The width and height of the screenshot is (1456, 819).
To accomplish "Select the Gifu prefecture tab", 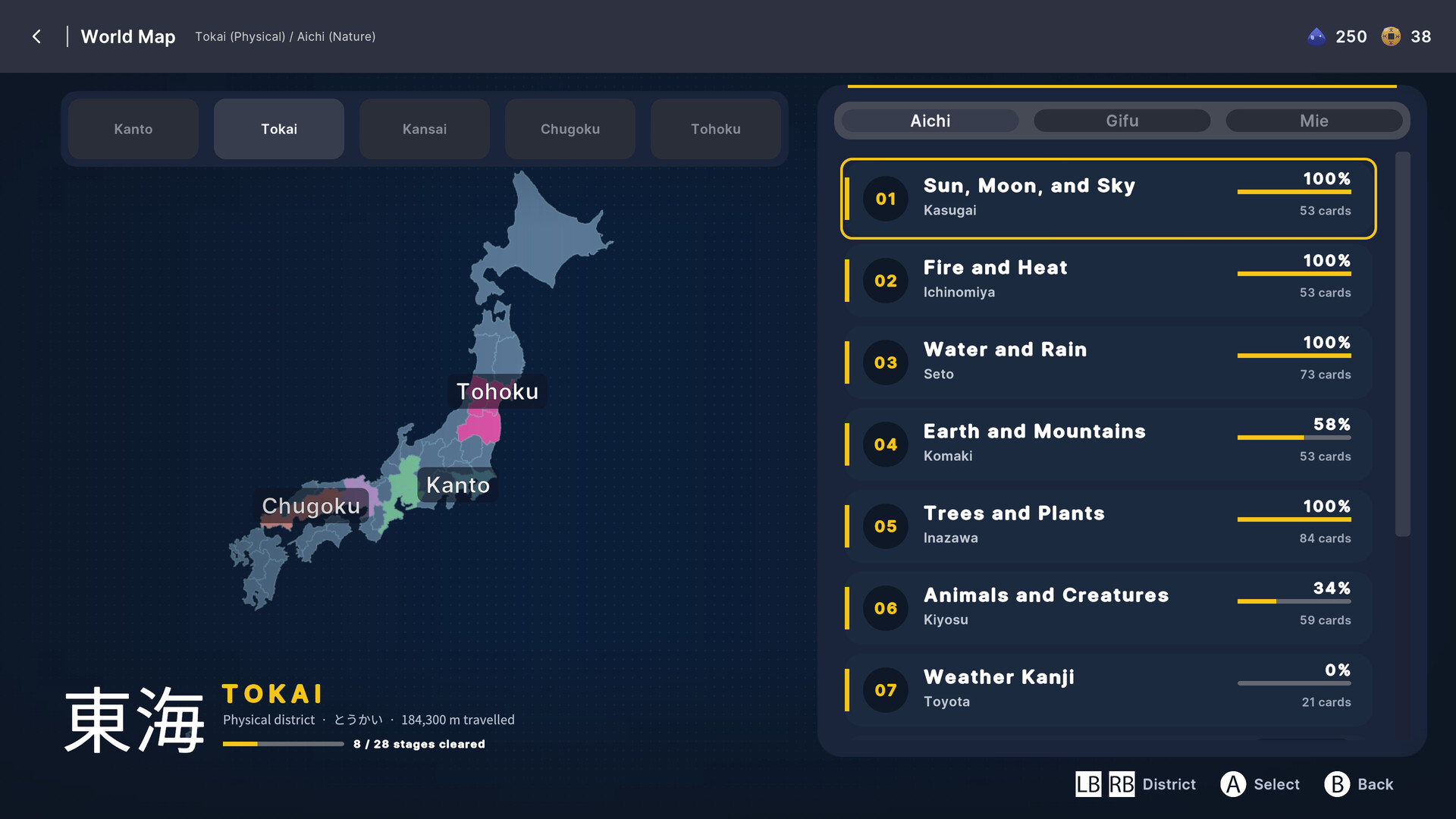I will (x=1122, y=121).
